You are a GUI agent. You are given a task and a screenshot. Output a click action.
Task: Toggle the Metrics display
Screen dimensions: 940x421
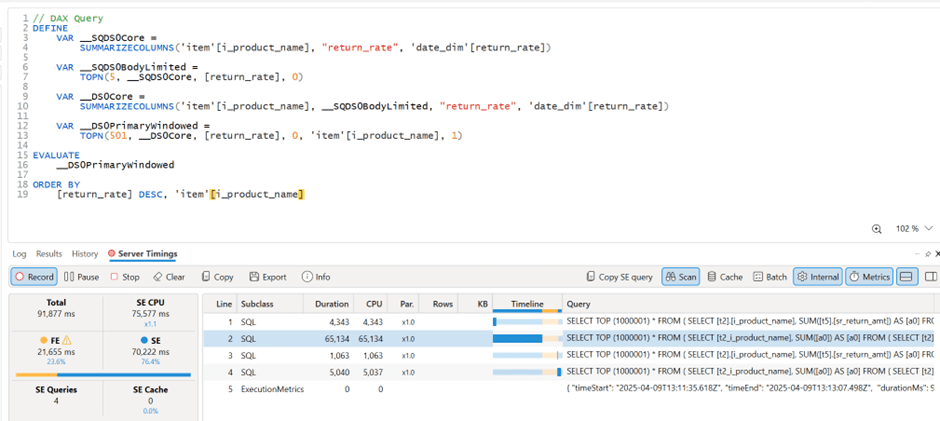[869, 277]
